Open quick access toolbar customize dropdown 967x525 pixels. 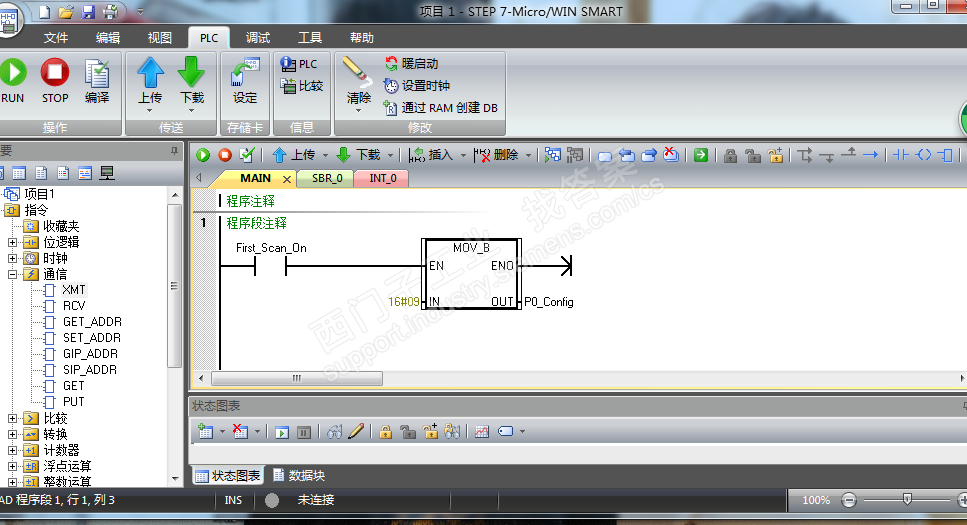(140, 11)
